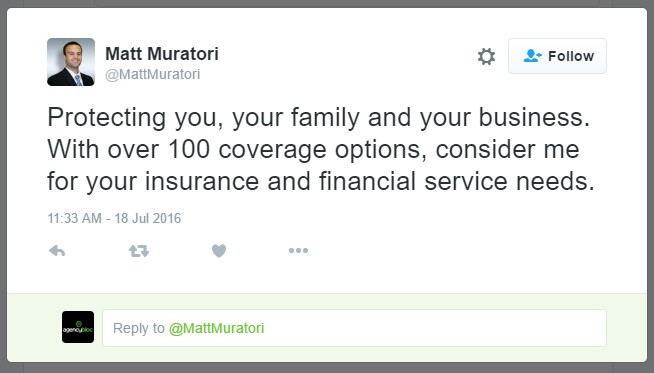Image resolution: width=654 pixels, height=373 pixels.
Task: Focus the Reply to @MattMuratori field
Action: coord(354,328)
